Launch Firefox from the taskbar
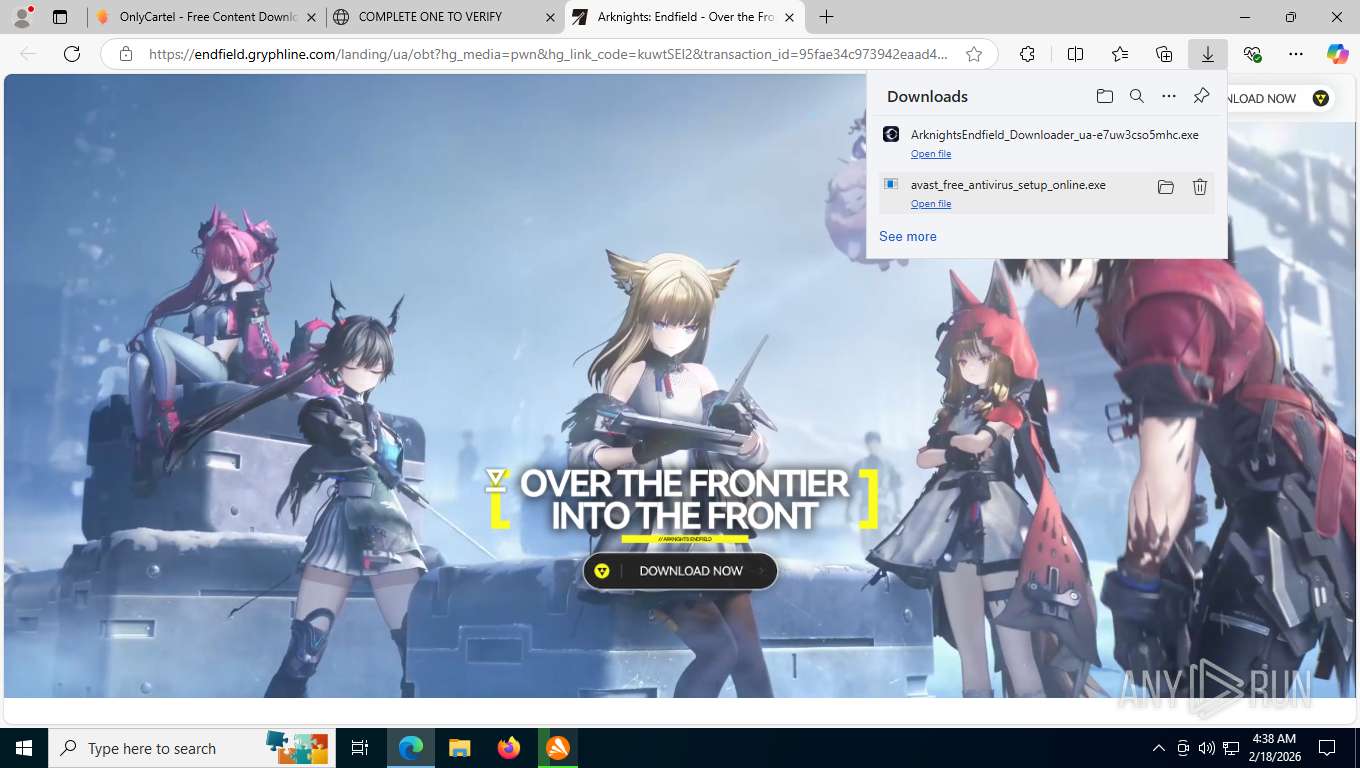The width and height of the screenshot is (1360, 768). coord(509,748)
